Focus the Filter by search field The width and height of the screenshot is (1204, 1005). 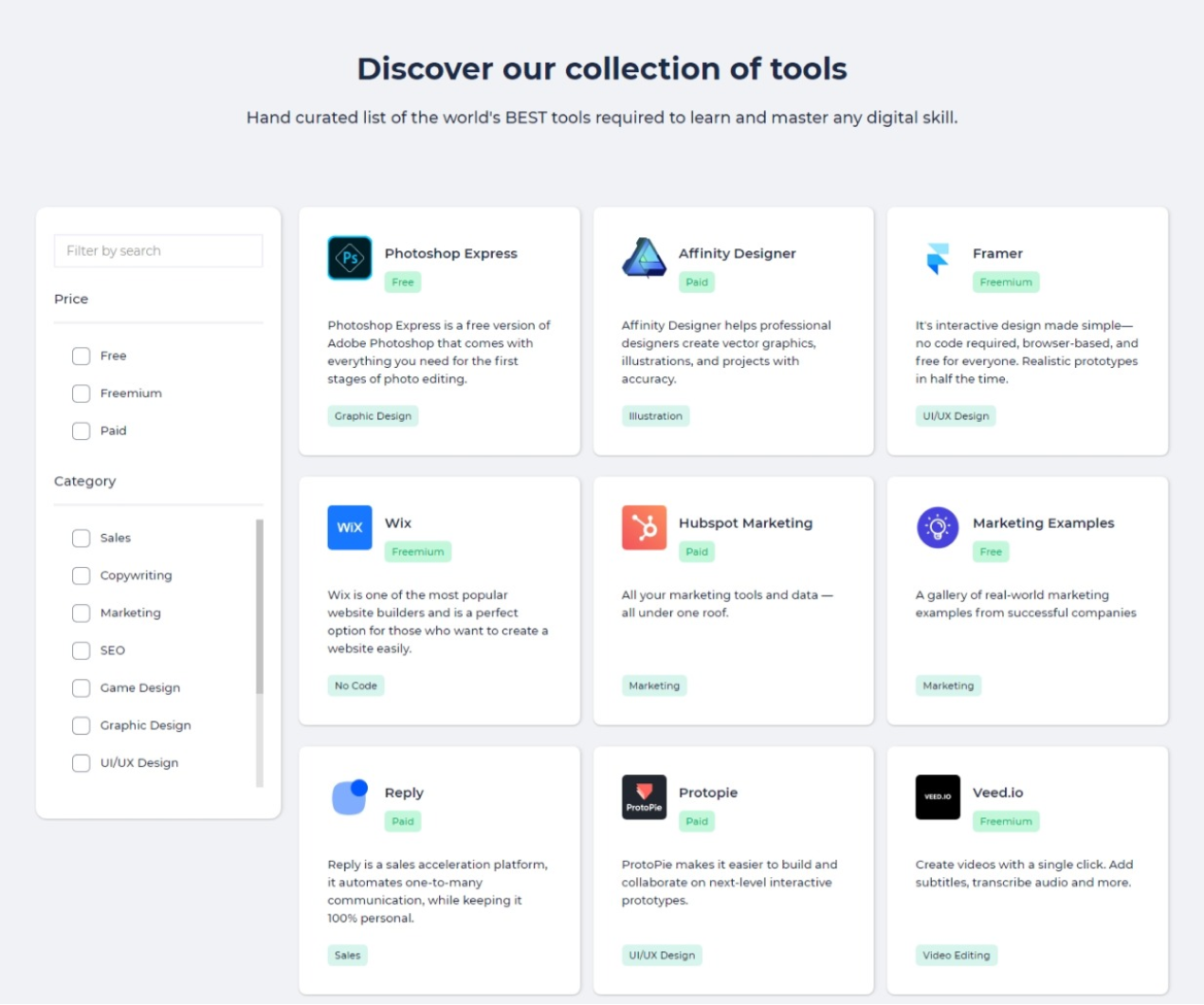click(158, 250)
